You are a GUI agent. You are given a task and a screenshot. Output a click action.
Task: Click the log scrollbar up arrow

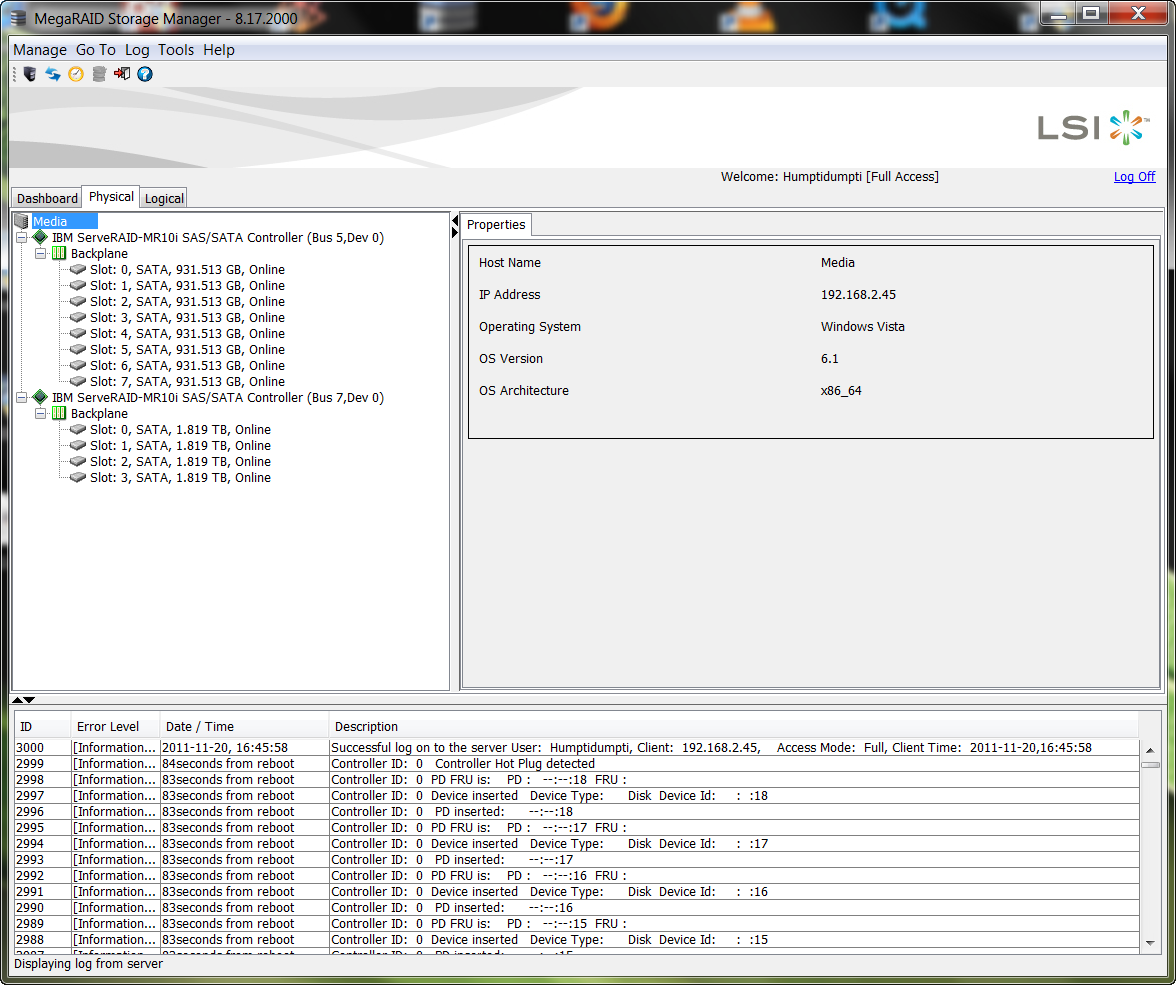tap(1150, 750)
